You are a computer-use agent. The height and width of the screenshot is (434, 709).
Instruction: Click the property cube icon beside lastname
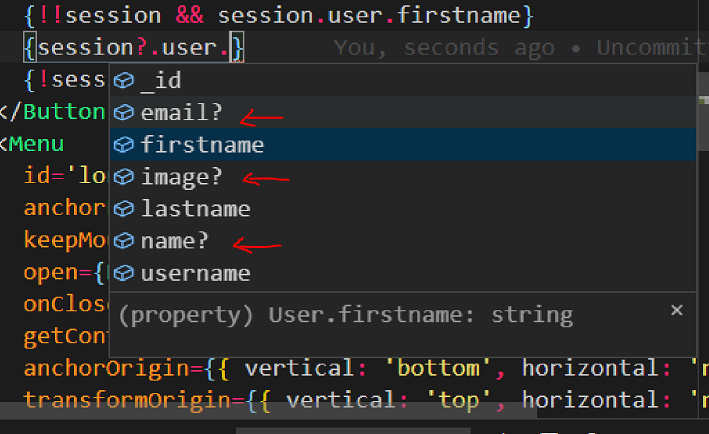[x=123, y=209]
